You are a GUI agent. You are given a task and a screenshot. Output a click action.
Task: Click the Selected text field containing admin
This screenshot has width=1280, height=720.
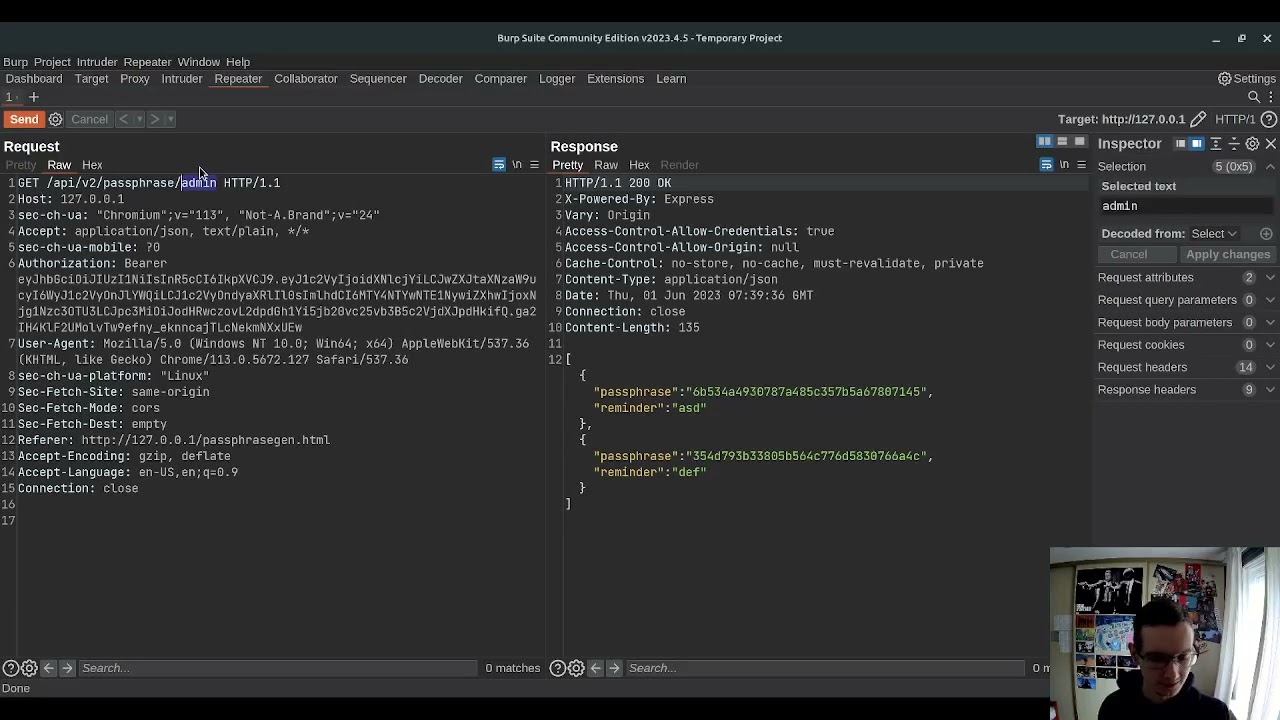[1186, 206]
